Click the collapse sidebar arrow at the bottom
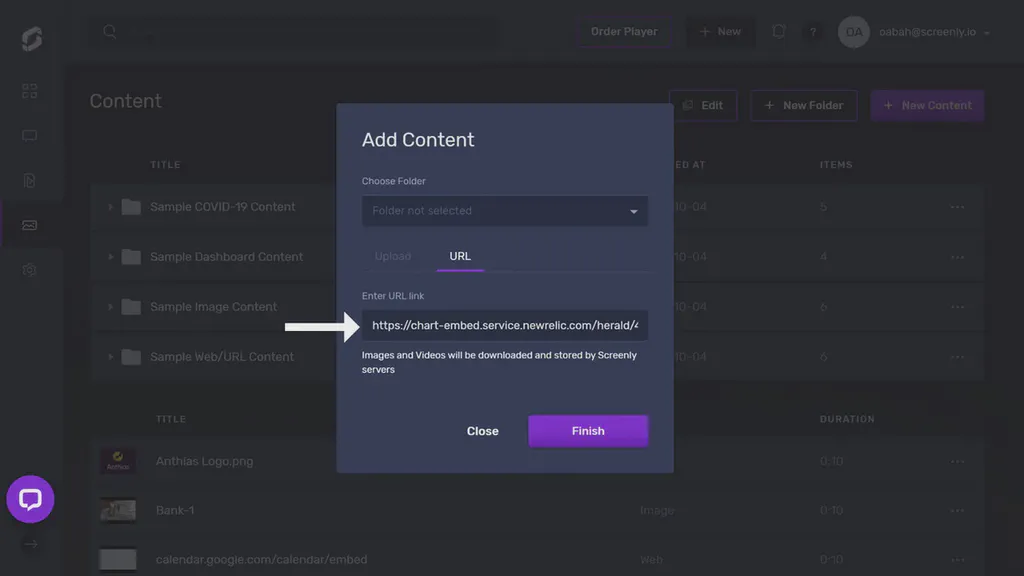This screenshot has height=576, width=1024. click(29, 544)
